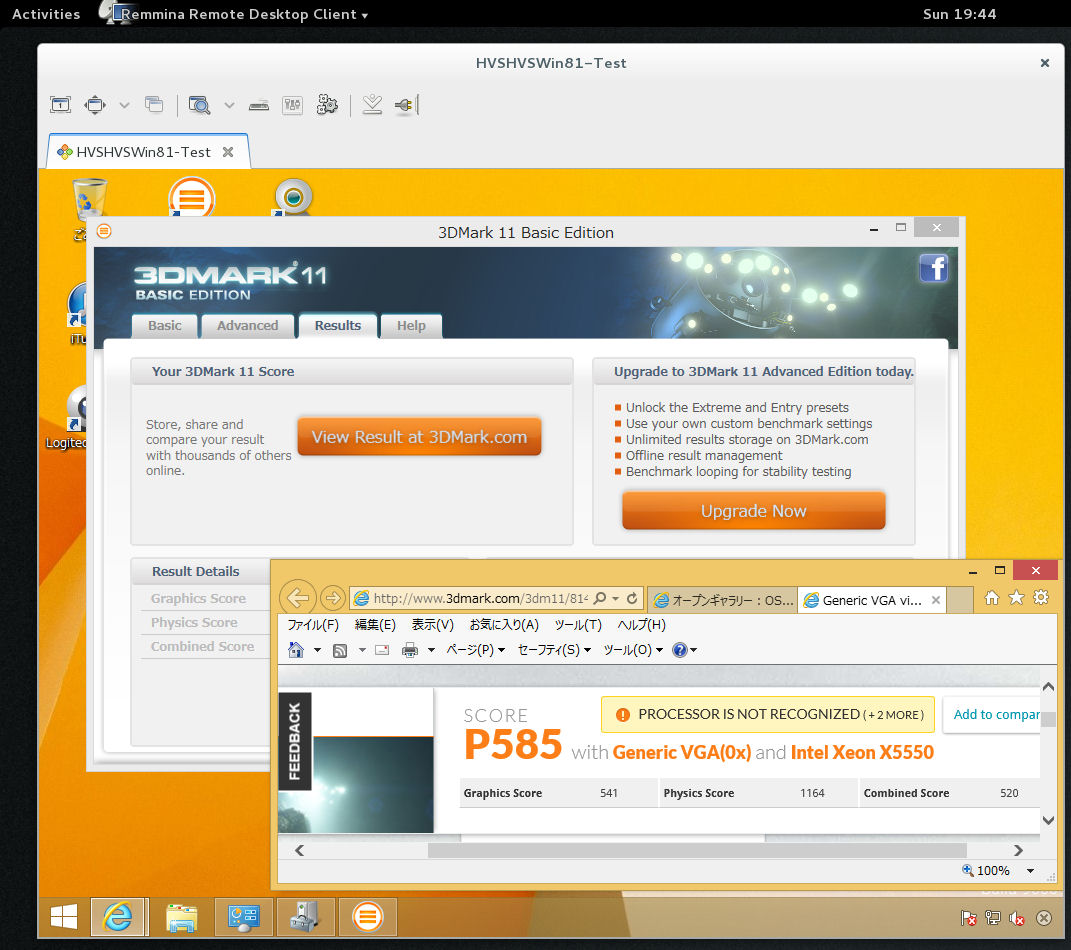Open the Help tab in 3DMark
Screen dimensions: 1071x950
(x=411, y=326)
